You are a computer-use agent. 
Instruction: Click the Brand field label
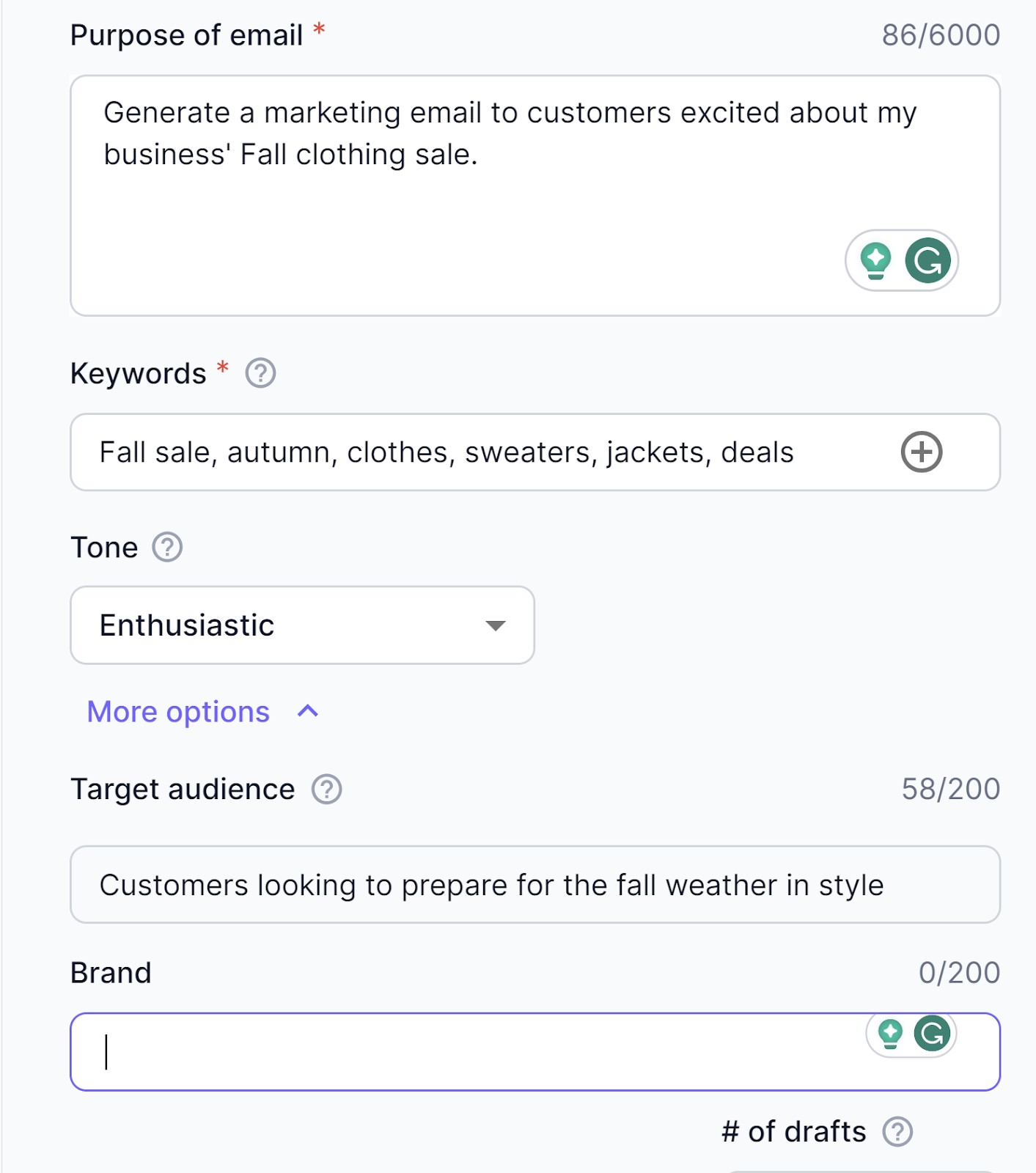pos(111,973)
